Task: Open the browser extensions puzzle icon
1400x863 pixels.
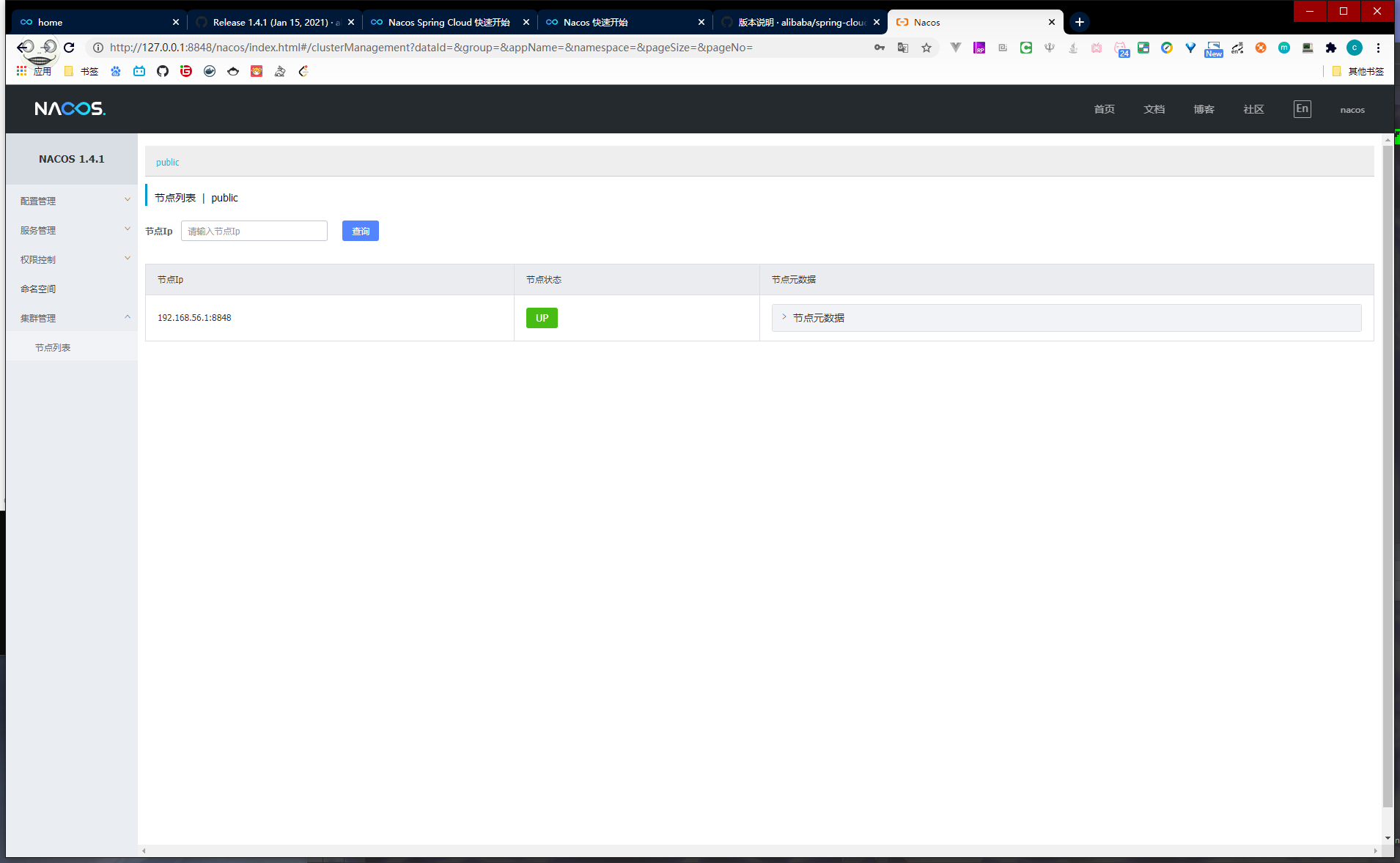Action: point(1331,48)
